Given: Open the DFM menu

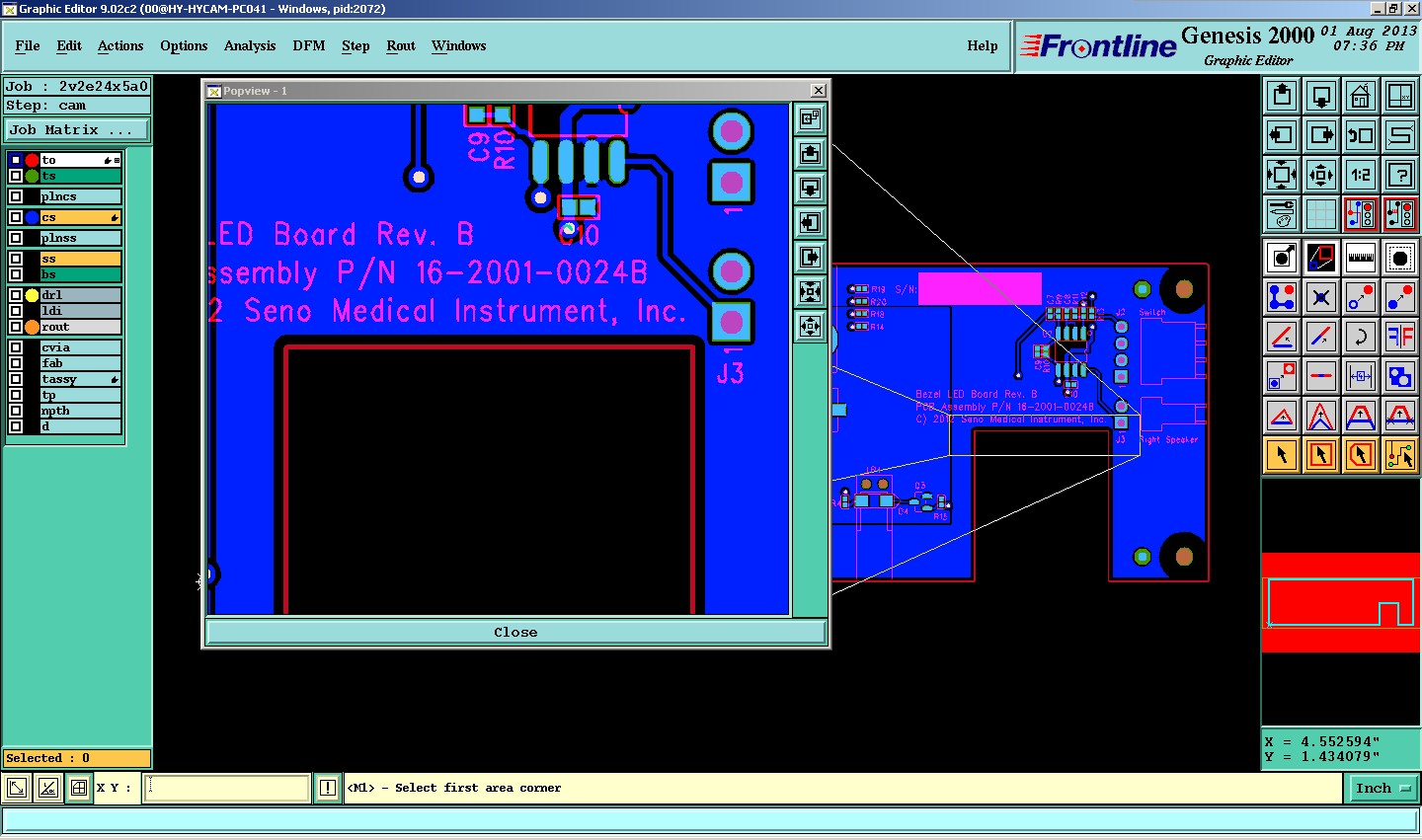Looking at the screenshot, I should pyautogui.click(x=309, y=45).
